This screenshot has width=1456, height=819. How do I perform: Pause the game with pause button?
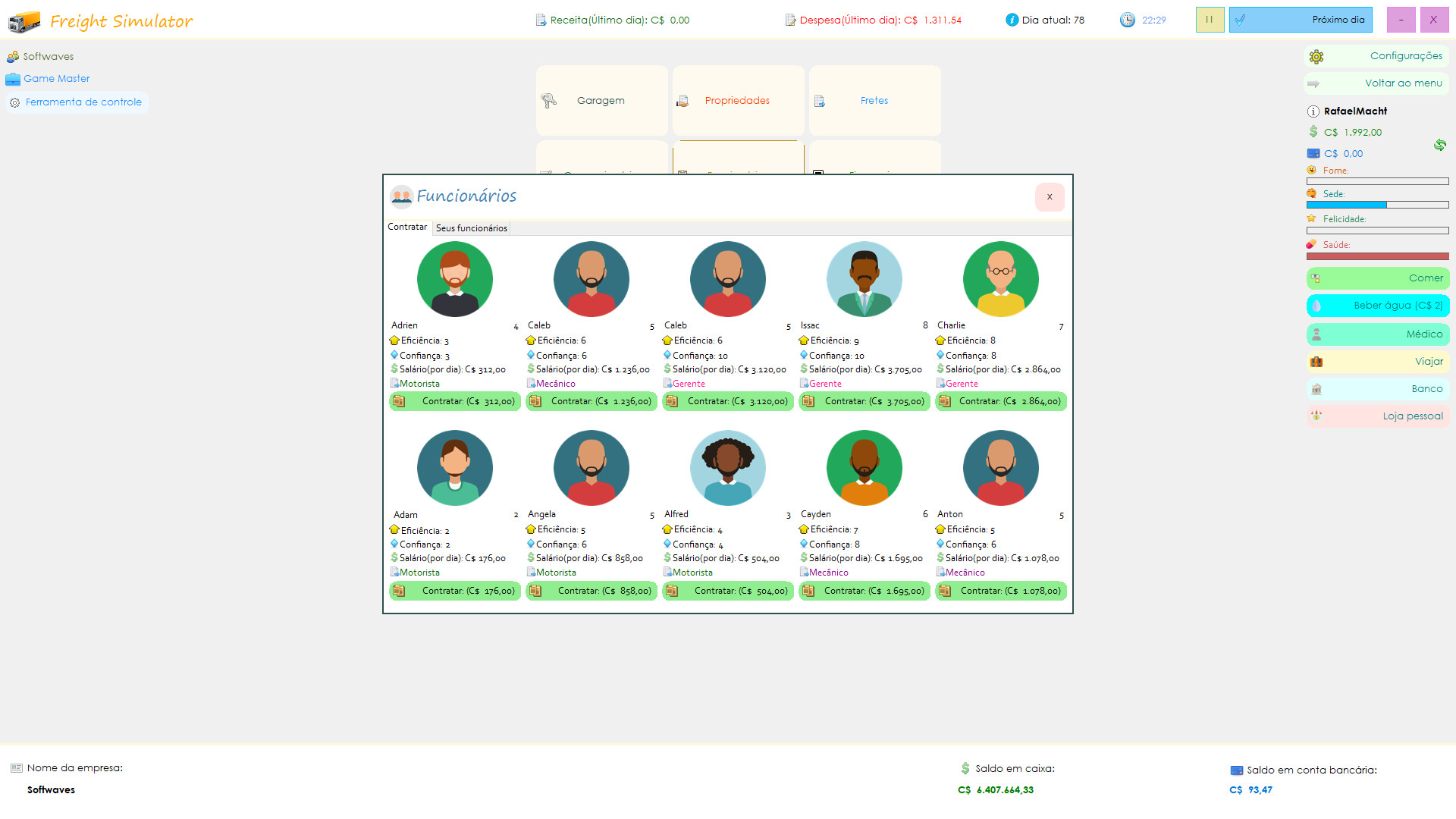click(1210, 20)
